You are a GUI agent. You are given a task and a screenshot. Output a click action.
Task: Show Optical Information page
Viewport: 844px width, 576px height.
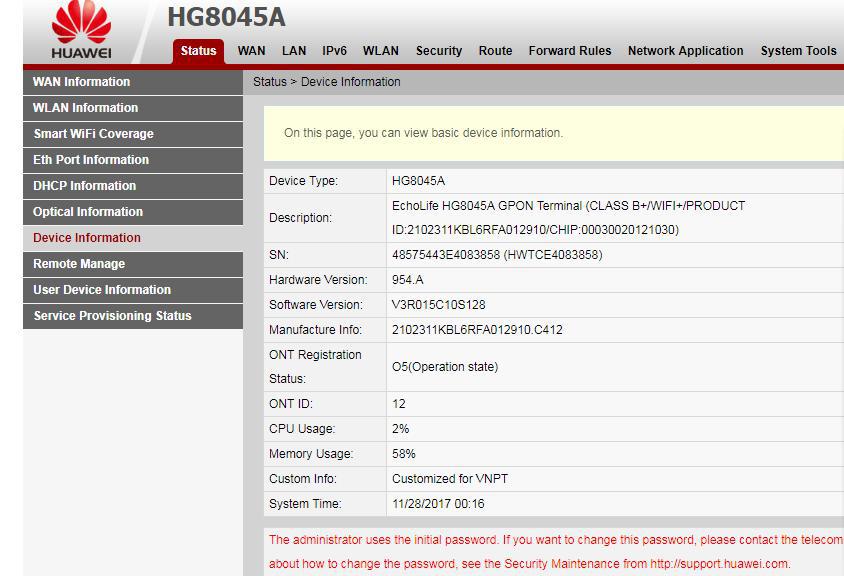(x=133, y=212)
